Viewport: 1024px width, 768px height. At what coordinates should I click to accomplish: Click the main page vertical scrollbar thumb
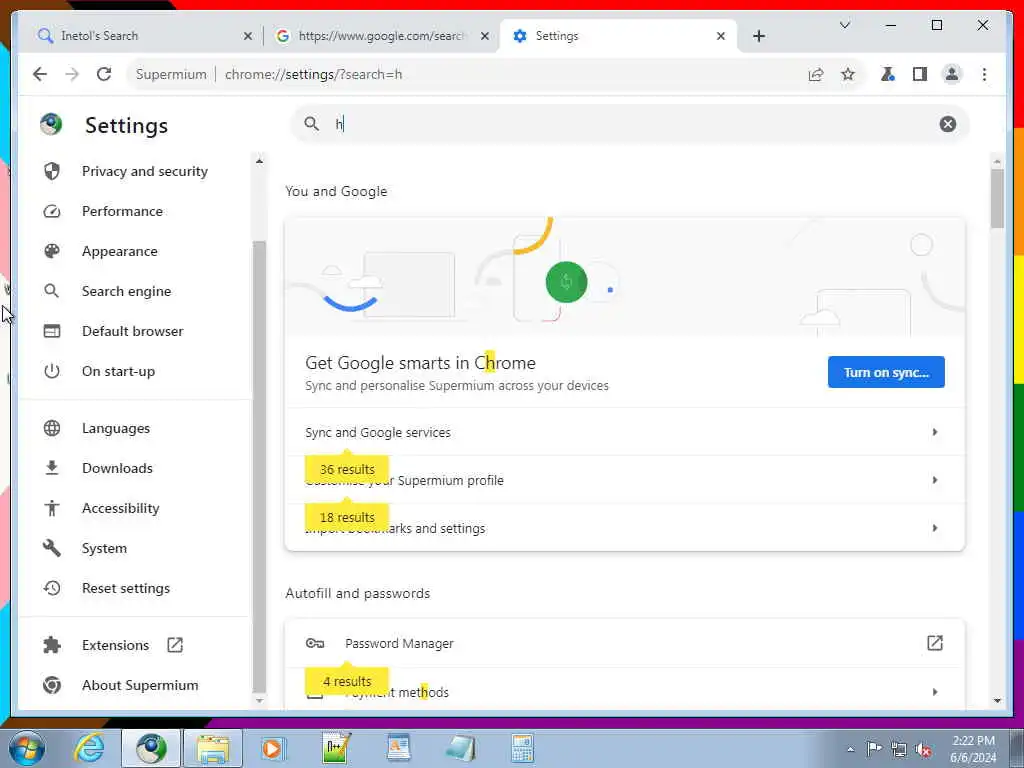click(x=997, y=199)
